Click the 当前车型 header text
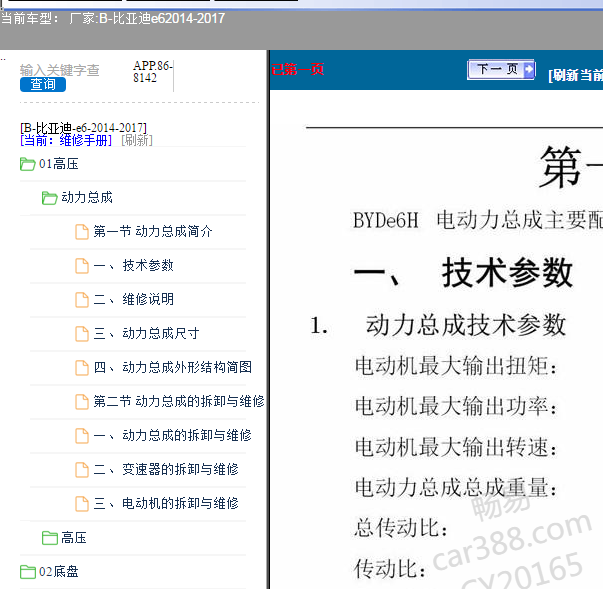 (x=30, y=18)
